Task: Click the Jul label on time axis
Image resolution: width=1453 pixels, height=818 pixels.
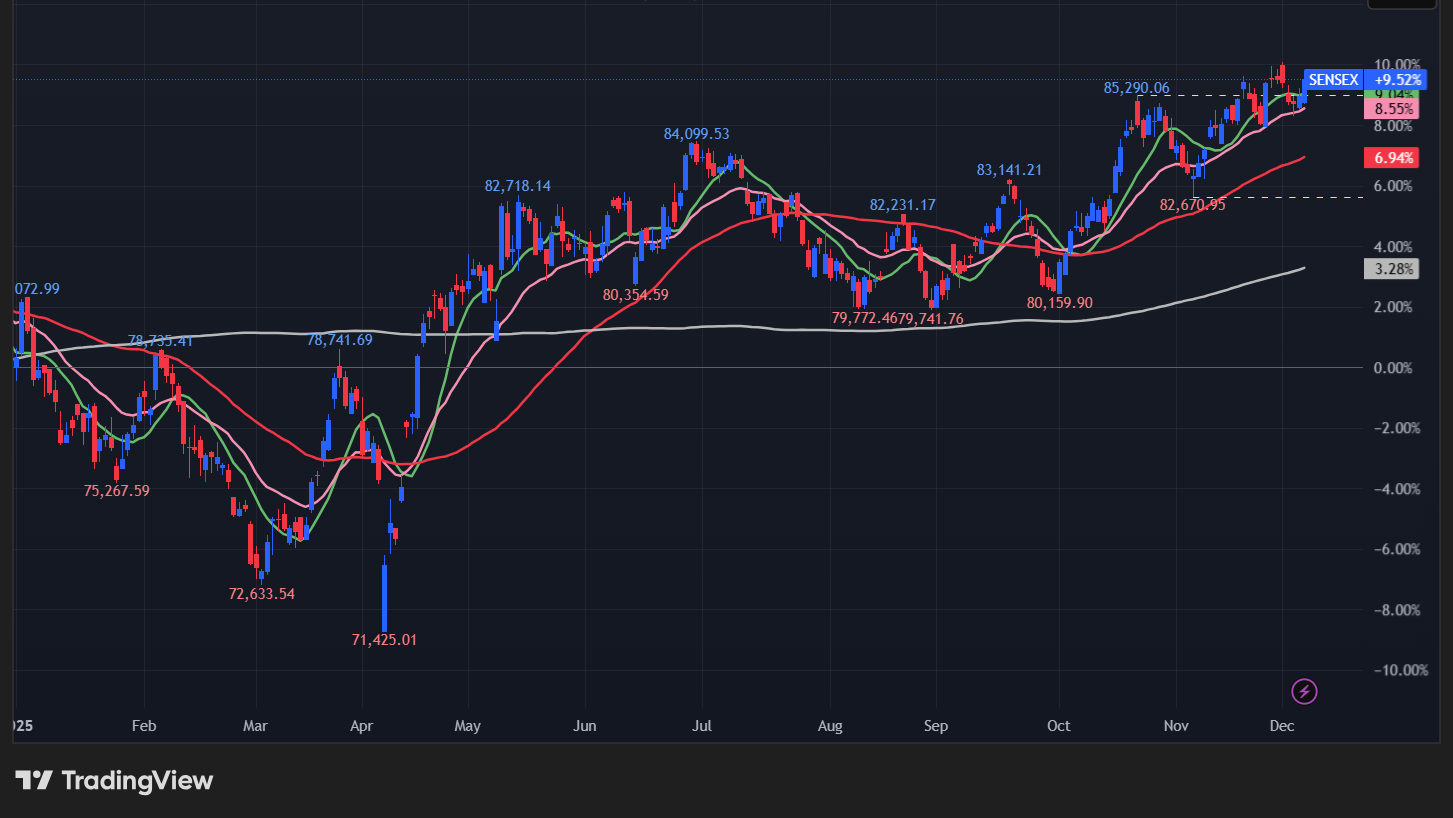Action: point(701,725)
